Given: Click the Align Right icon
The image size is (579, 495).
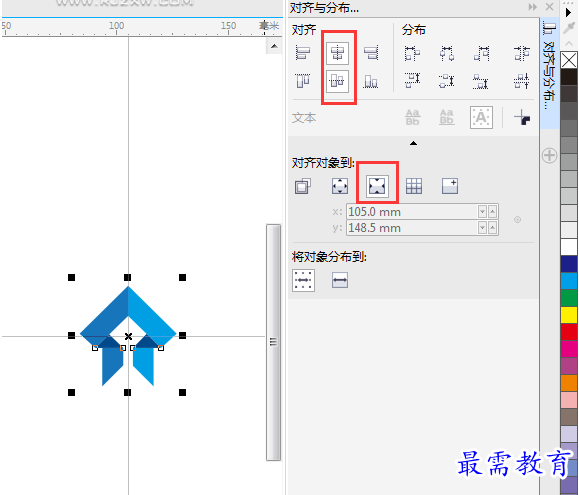Looking at the screenshot, I should click(371, 53).
